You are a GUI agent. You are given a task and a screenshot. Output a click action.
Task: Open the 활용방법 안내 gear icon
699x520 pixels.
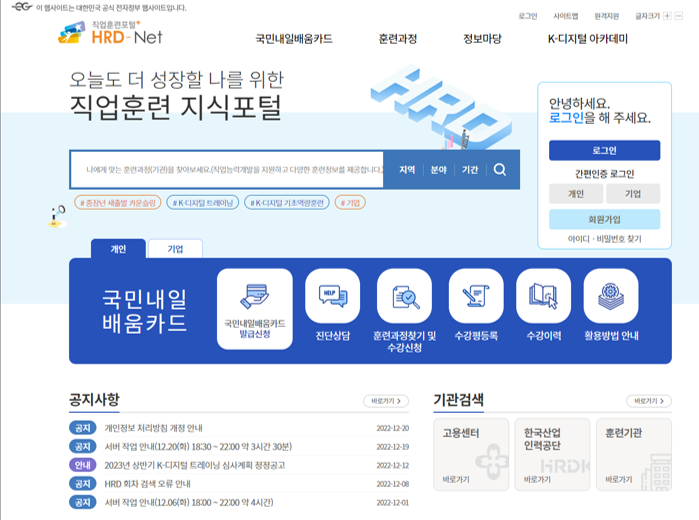[x=611, y=296]
